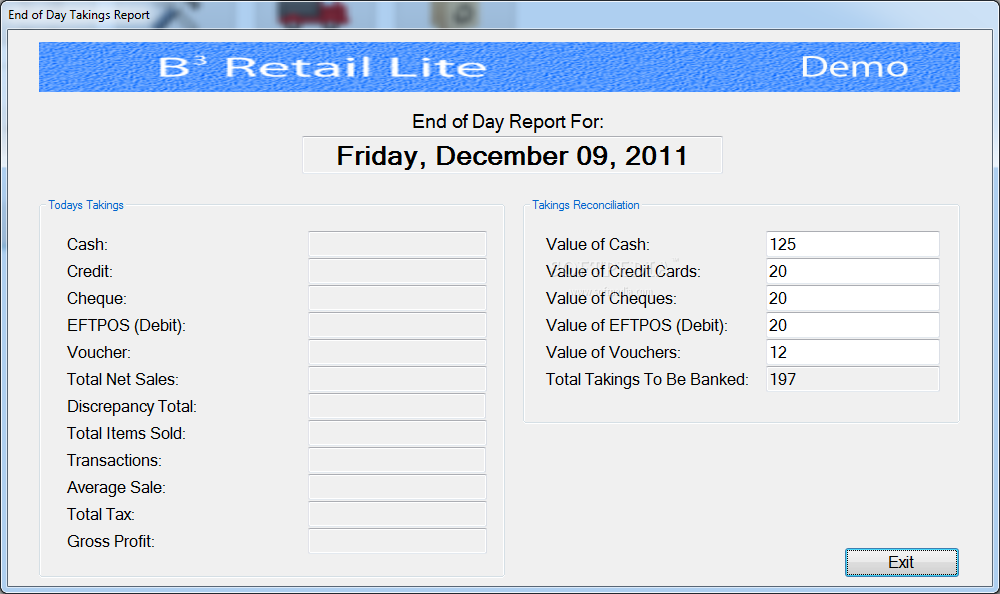
Task: Click the Cheque takings field
Action: click(397, 298)
